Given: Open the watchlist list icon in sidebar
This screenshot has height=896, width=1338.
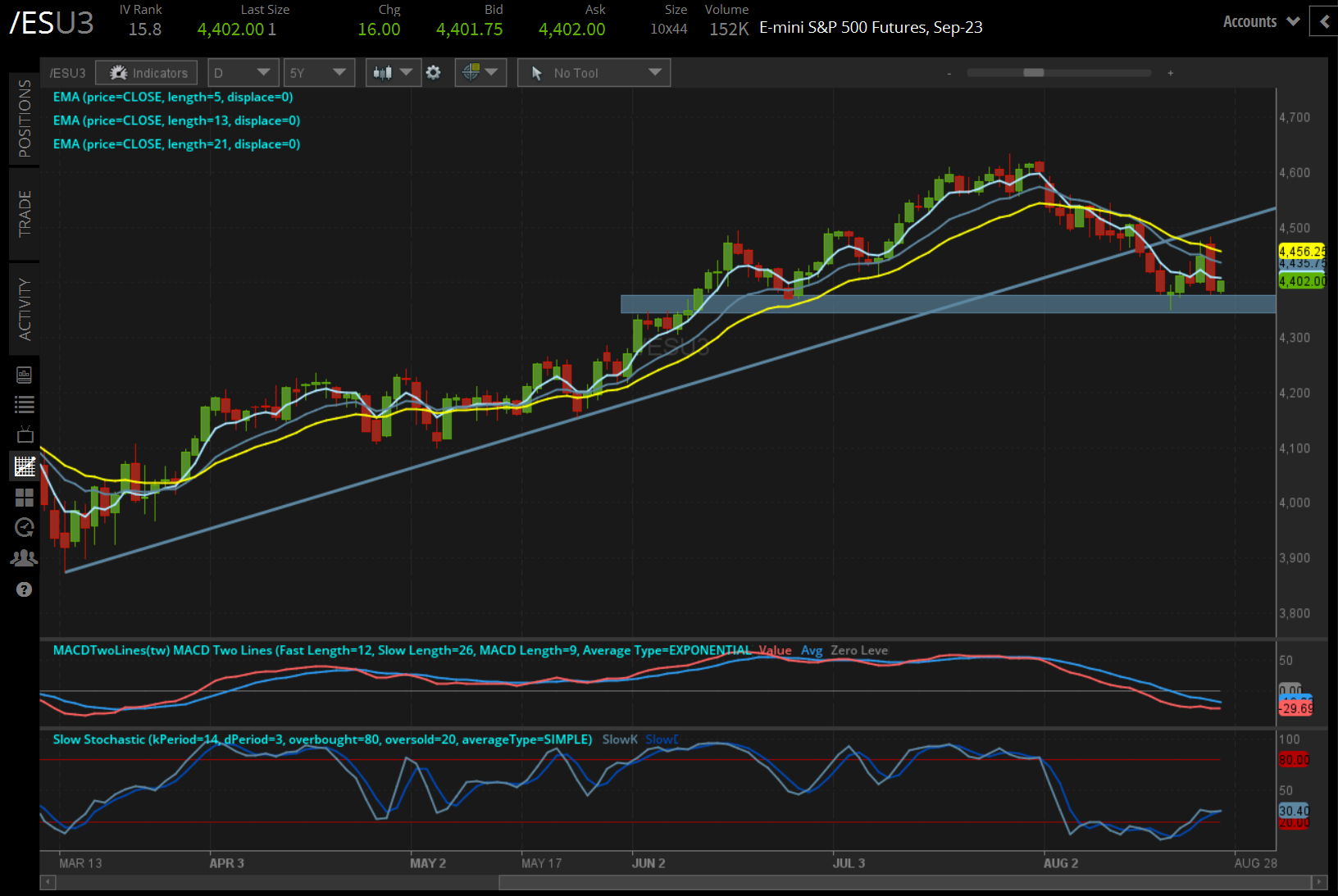Looking at the screenshot, I should [x=24, y=404].
